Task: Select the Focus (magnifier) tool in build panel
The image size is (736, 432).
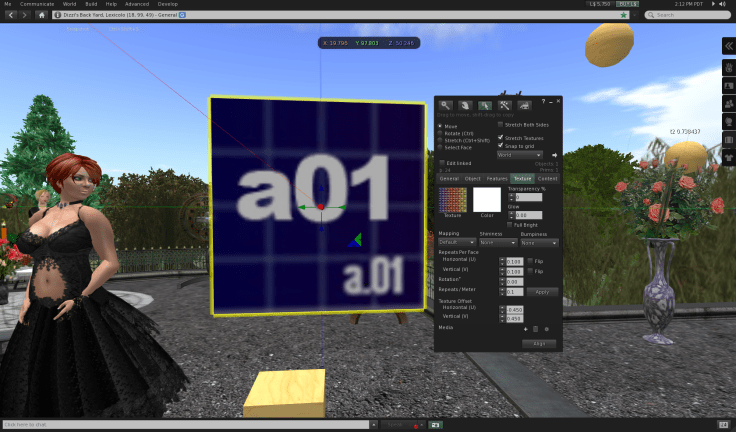Action: click(x=446, y=105)
